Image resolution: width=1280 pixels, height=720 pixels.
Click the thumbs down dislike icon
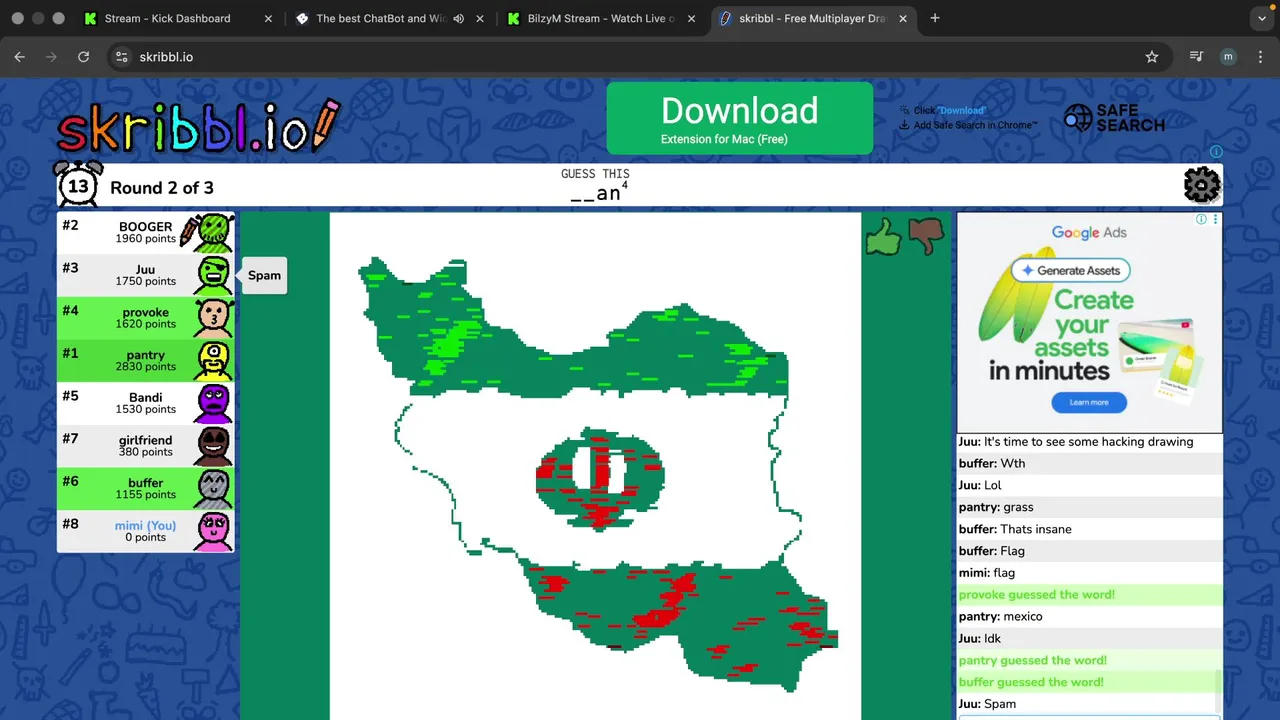point(926,237)
